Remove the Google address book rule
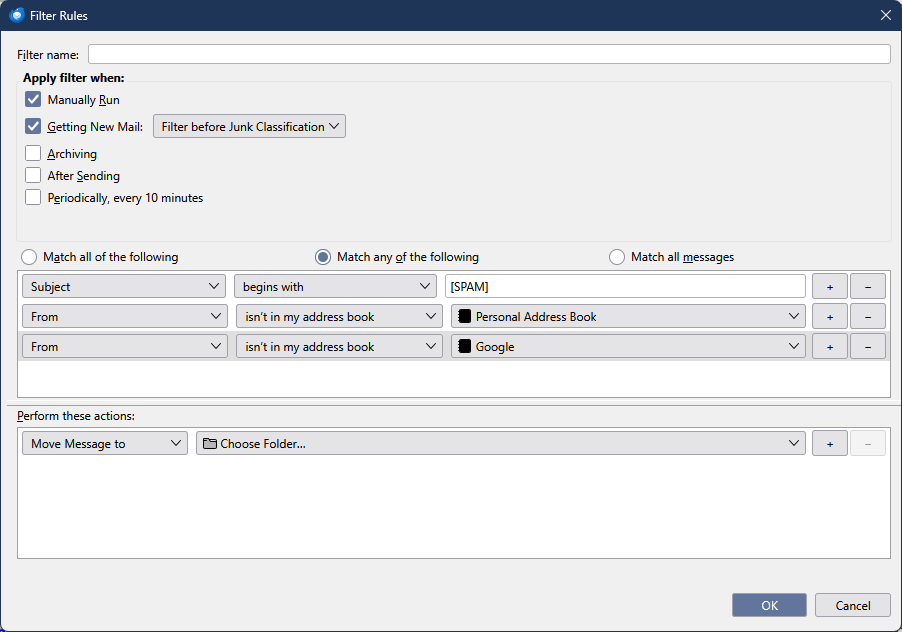Image resolution: width=902 pixels, height=632 pixels. pyautogui.click(x=867, y=347)
